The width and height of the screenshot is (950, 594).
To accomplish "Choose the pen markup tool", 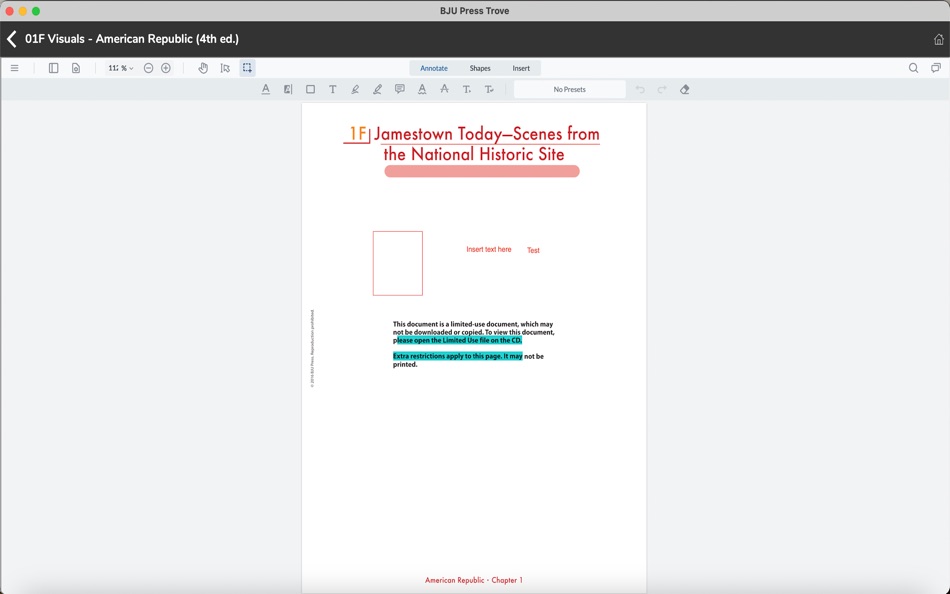I will 377,89.
